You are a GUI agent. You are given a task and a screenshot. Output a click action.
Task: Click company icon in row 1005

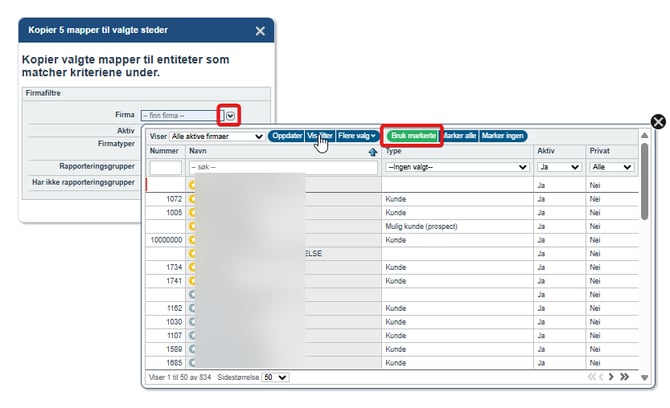(x=193, y=213)
